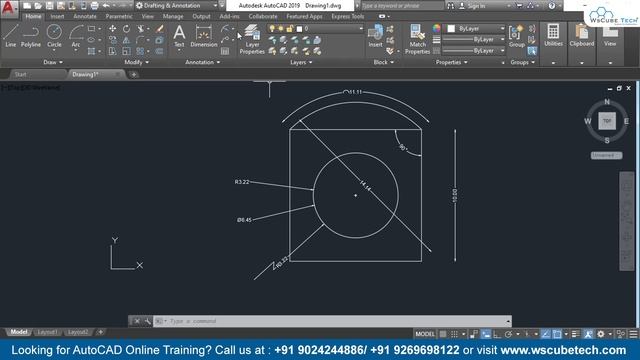Image resolution: width=640 pixels, height=360 pixels.
Task: Toggle object snap in status bar
Action: click(557, 334)
